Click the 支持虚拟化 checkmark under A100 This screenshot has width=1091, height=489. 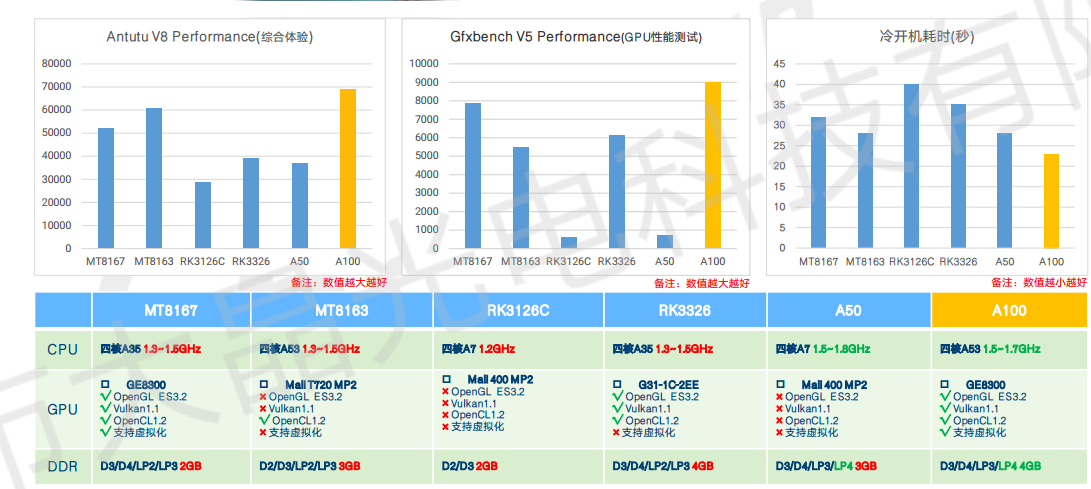(x=945, y=432)
